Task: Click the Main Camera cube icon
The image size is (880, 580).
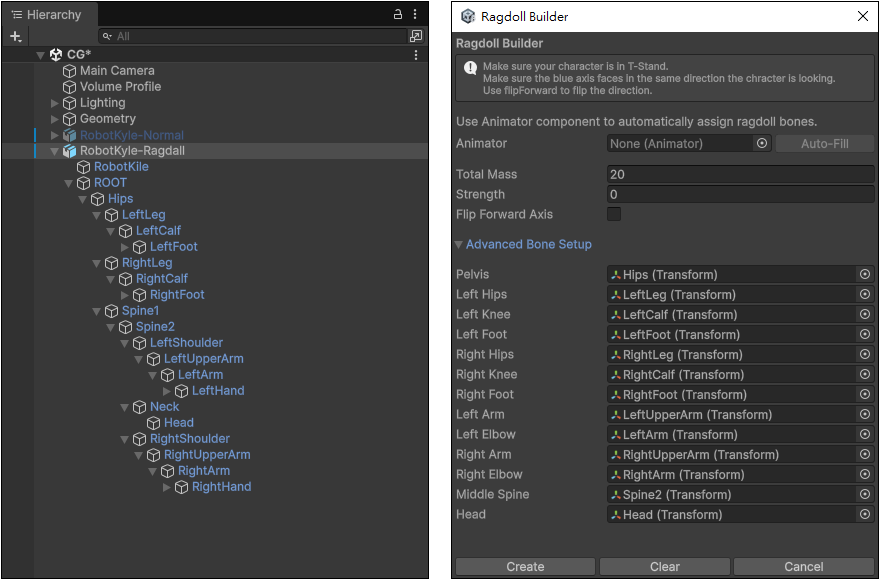Action: click(69, 71)
